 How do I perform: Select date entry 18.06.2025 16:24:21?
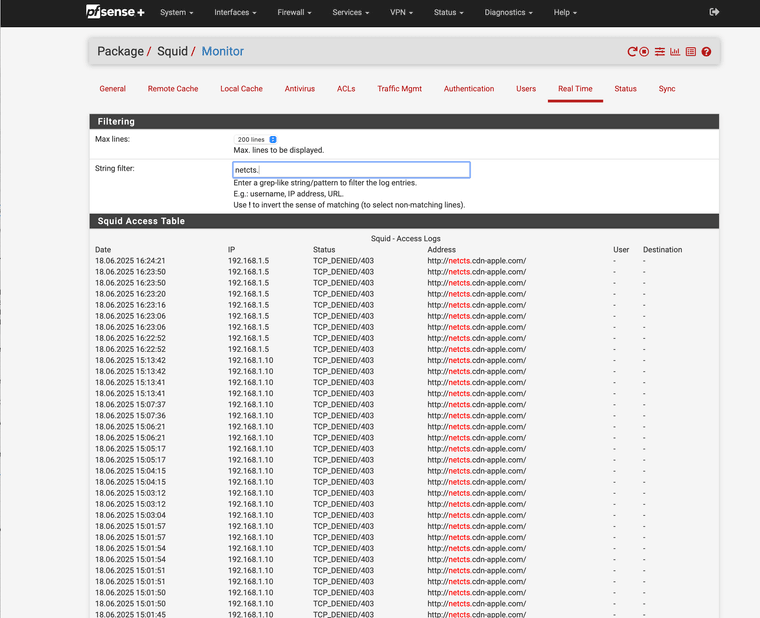tap(130, 261)
